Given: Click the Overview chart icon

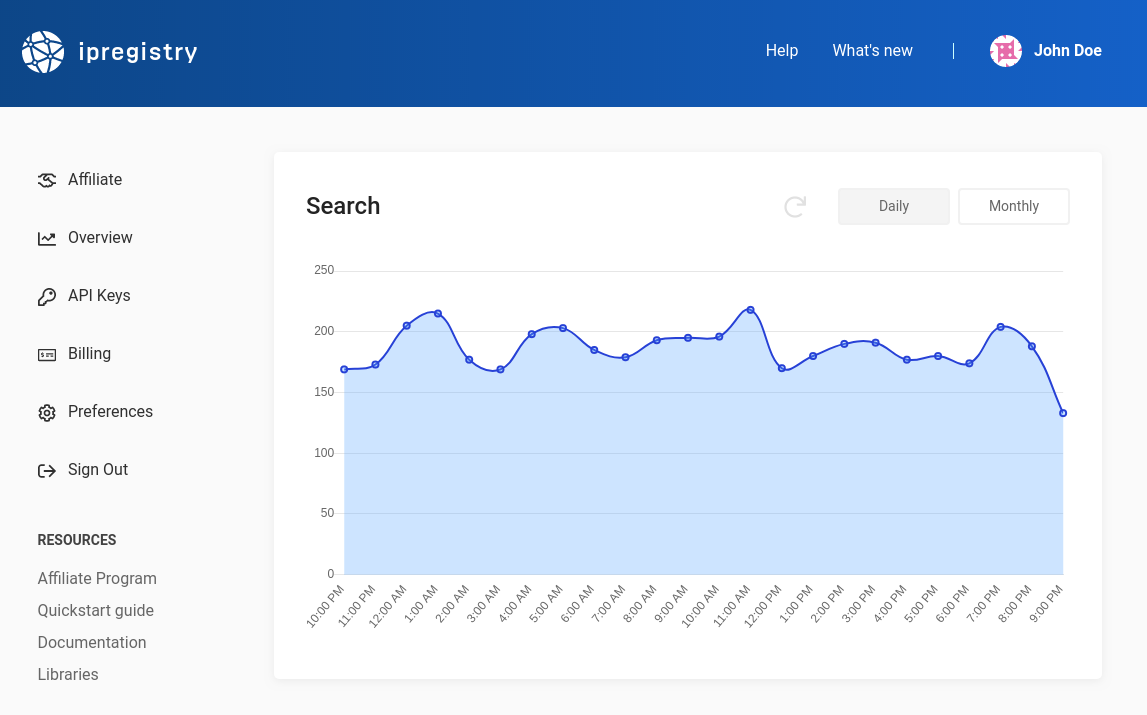Looking at the screenshot, I should (46, 238).
